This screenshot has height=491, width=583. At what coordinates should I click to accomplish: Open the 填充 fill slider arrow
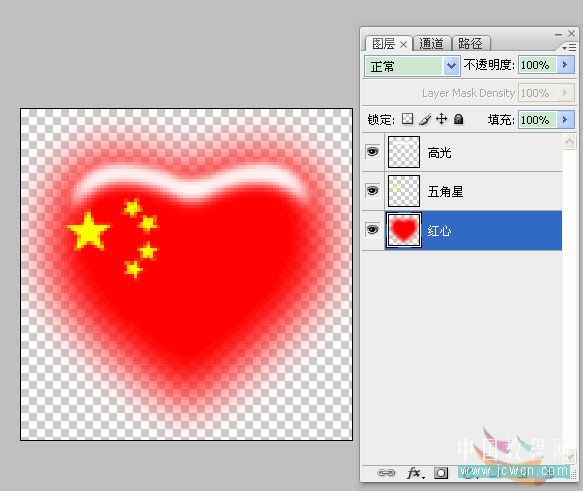point(565,120)
